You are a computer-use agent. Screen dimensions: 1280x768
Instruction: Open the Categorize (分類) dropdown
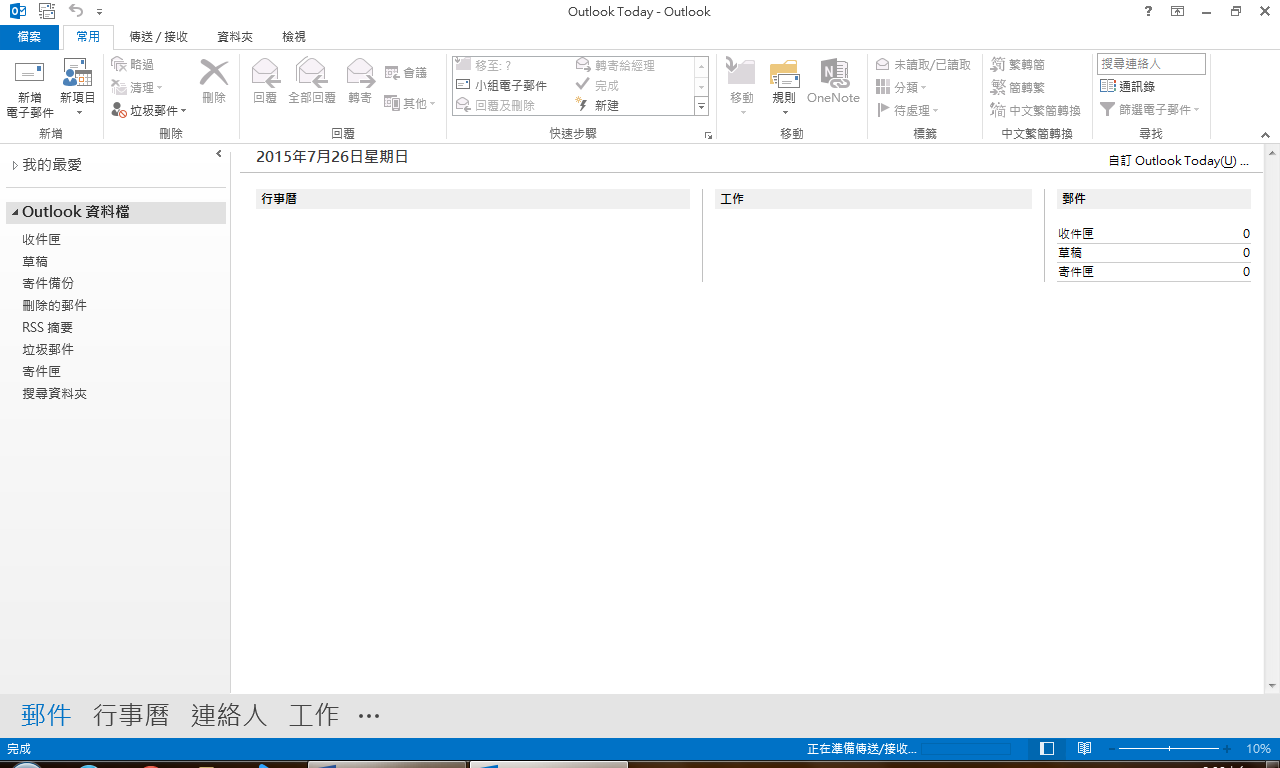click(x=901, y=87)
